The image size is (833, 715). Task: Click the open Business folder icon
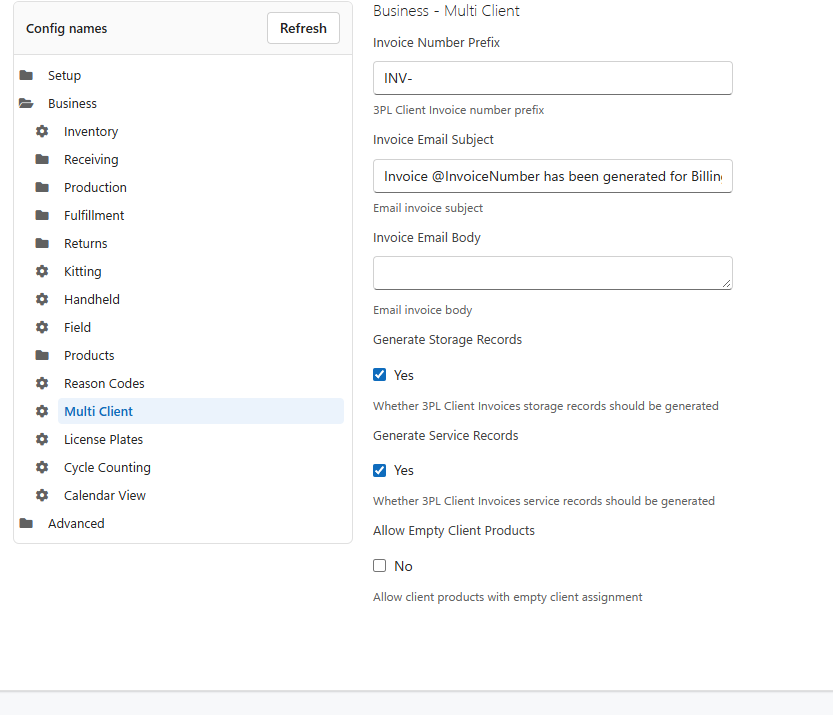[26, 103]
